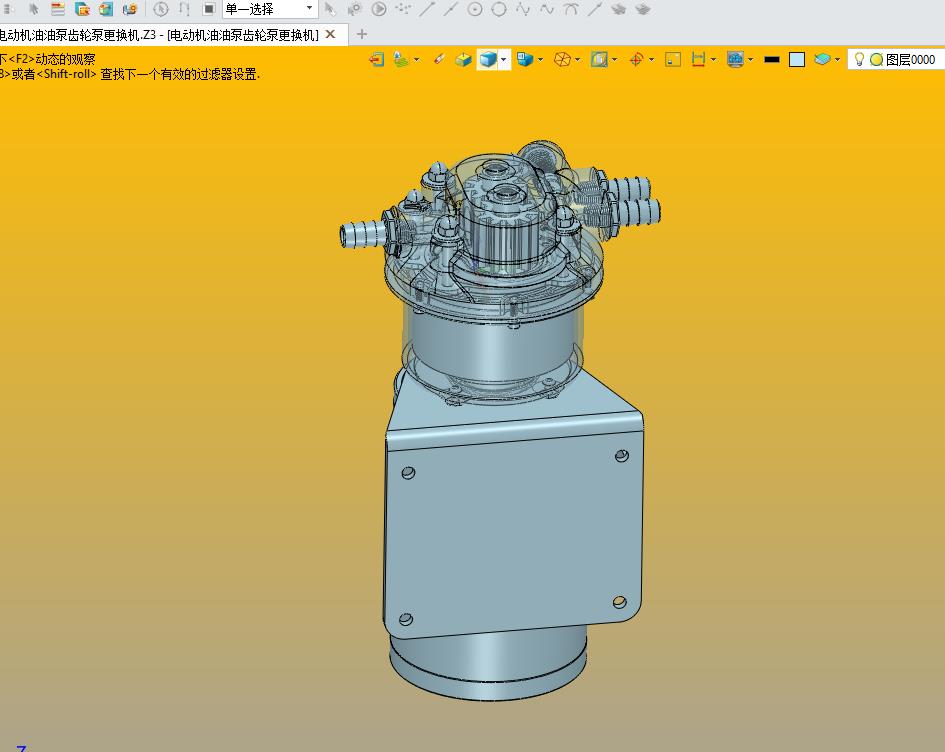Open dropdown beside monitor display icon
This screenshot has width=945, height=752.
tap(751, 59)
